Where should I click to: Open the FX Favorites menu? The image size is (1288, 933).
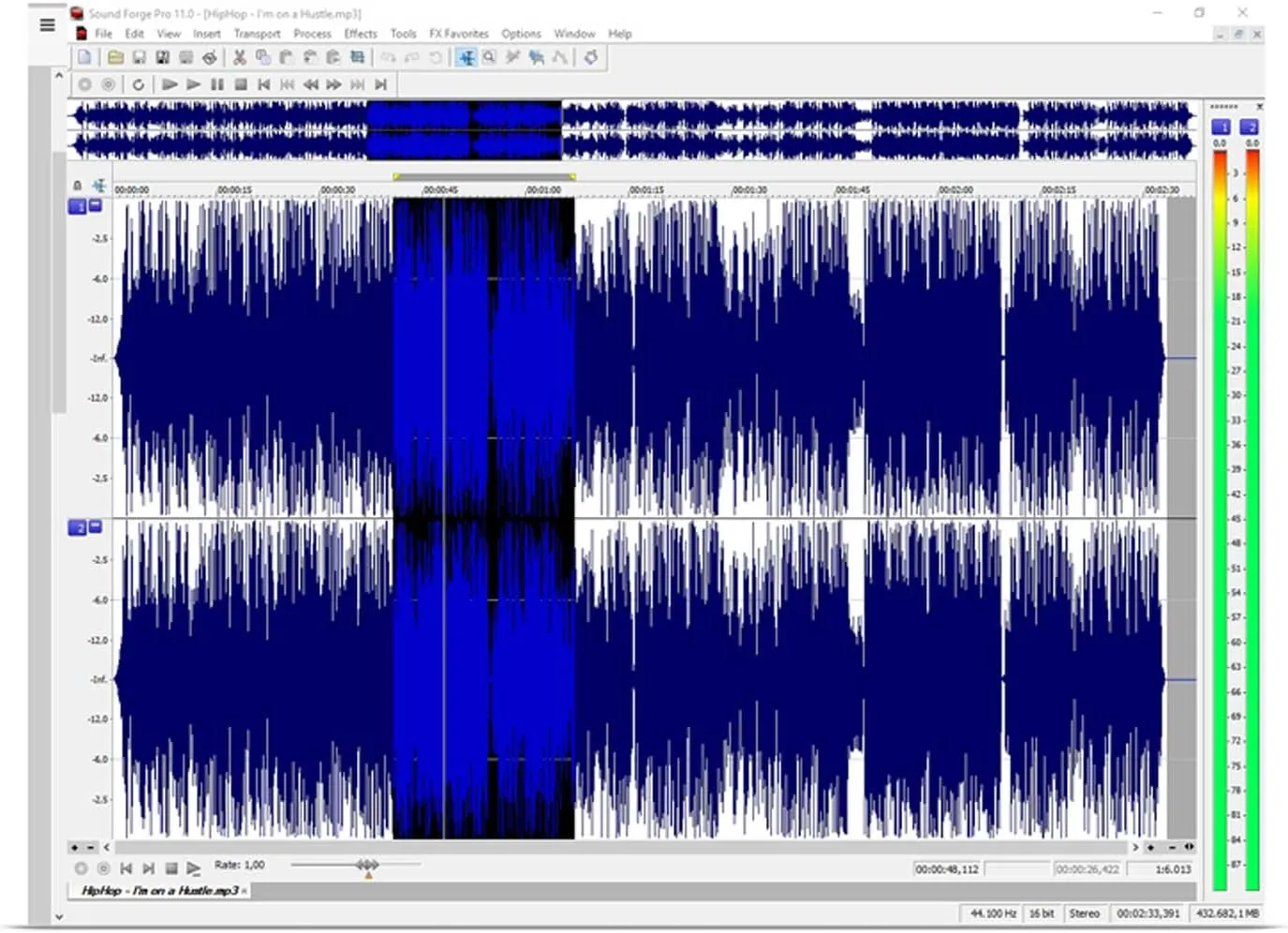pos(459,34)
